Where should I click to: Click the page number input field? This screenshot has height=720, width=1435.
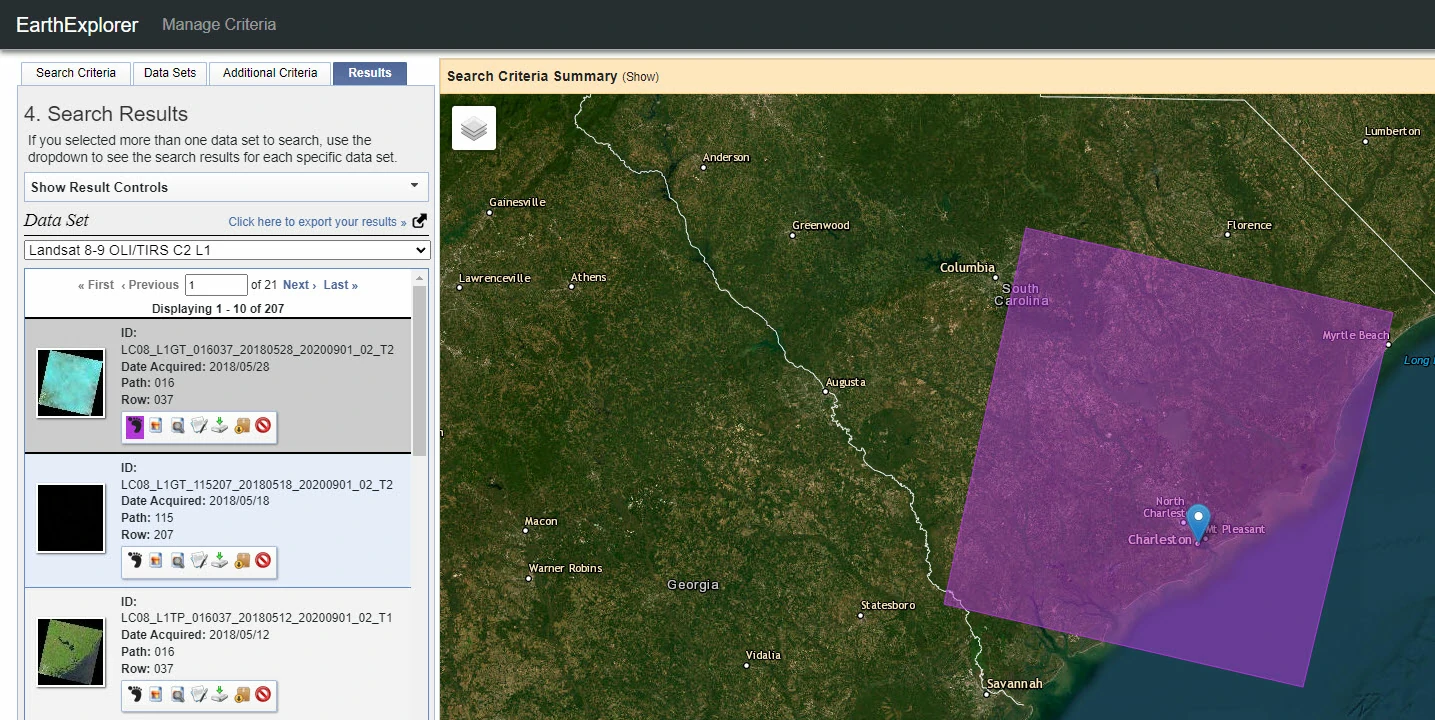click(216, 285)
